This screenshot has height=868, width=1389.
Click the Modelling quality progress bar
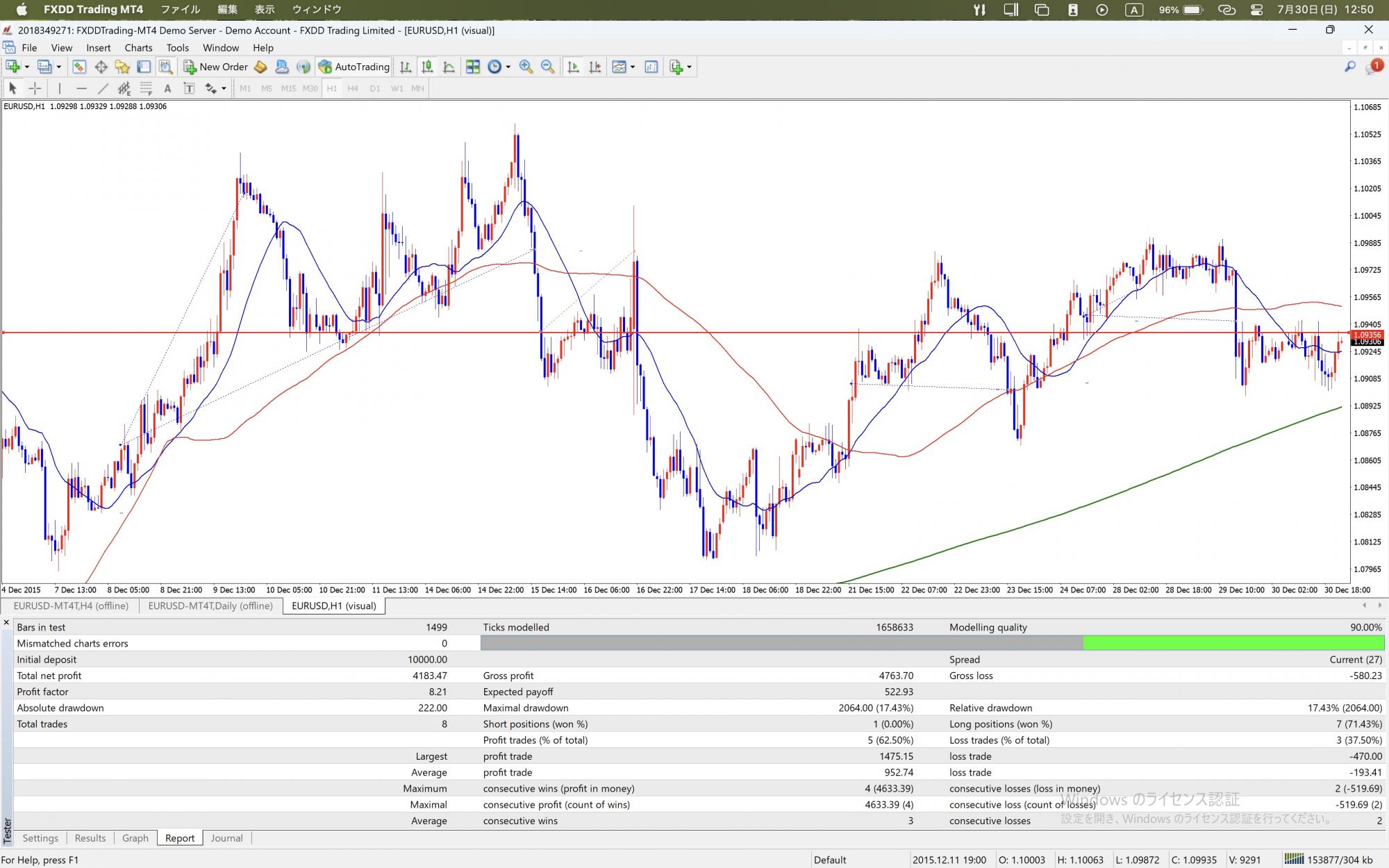pos(931,643)
